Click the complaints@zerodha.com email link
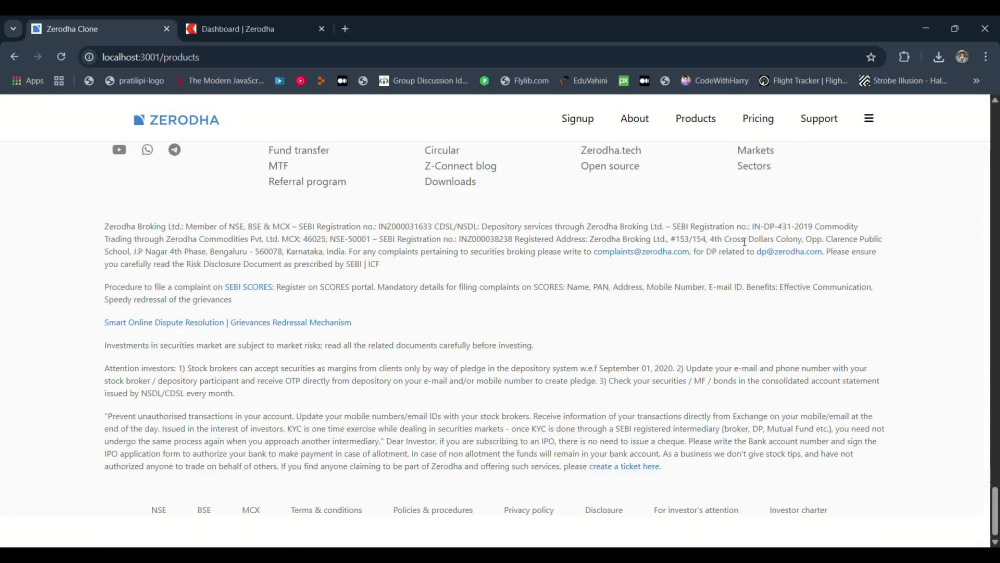 (x=641, y=252)
